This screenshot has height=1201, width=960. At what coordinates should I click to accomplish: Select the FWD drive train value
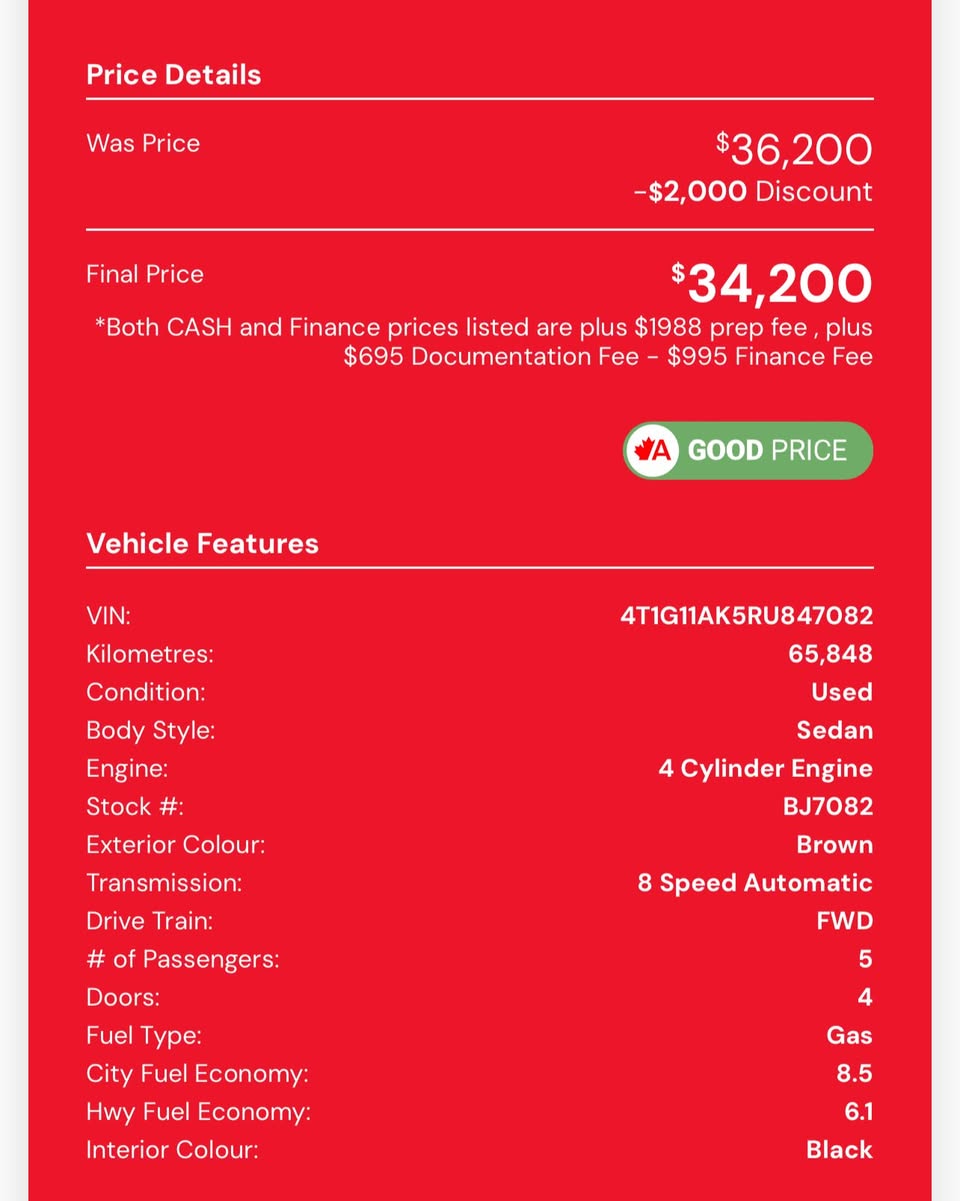point(845,921)
